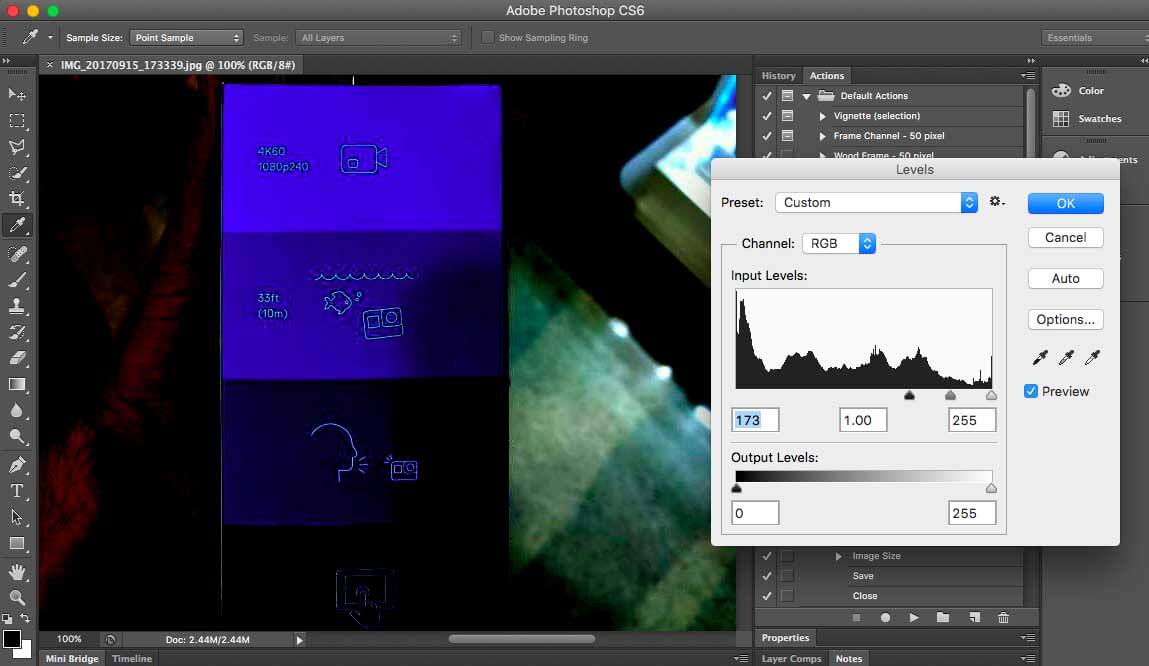
Task: Select the Crop tool
Action: click(17, 199)
